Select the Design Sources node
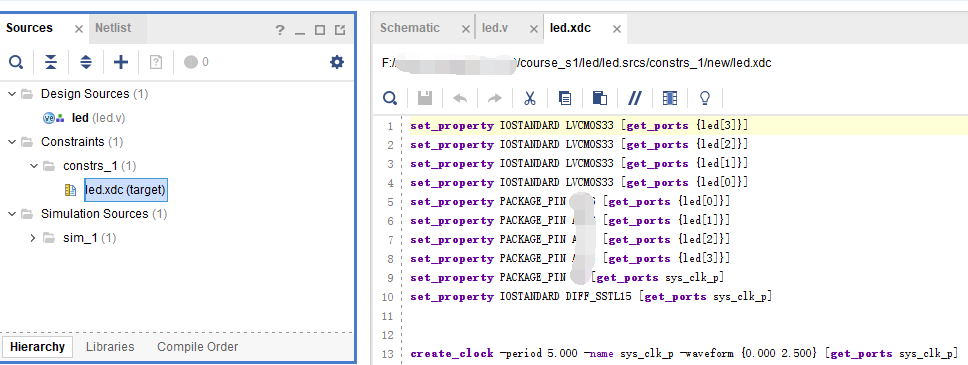Screen dimensions: 968x365 94,94
